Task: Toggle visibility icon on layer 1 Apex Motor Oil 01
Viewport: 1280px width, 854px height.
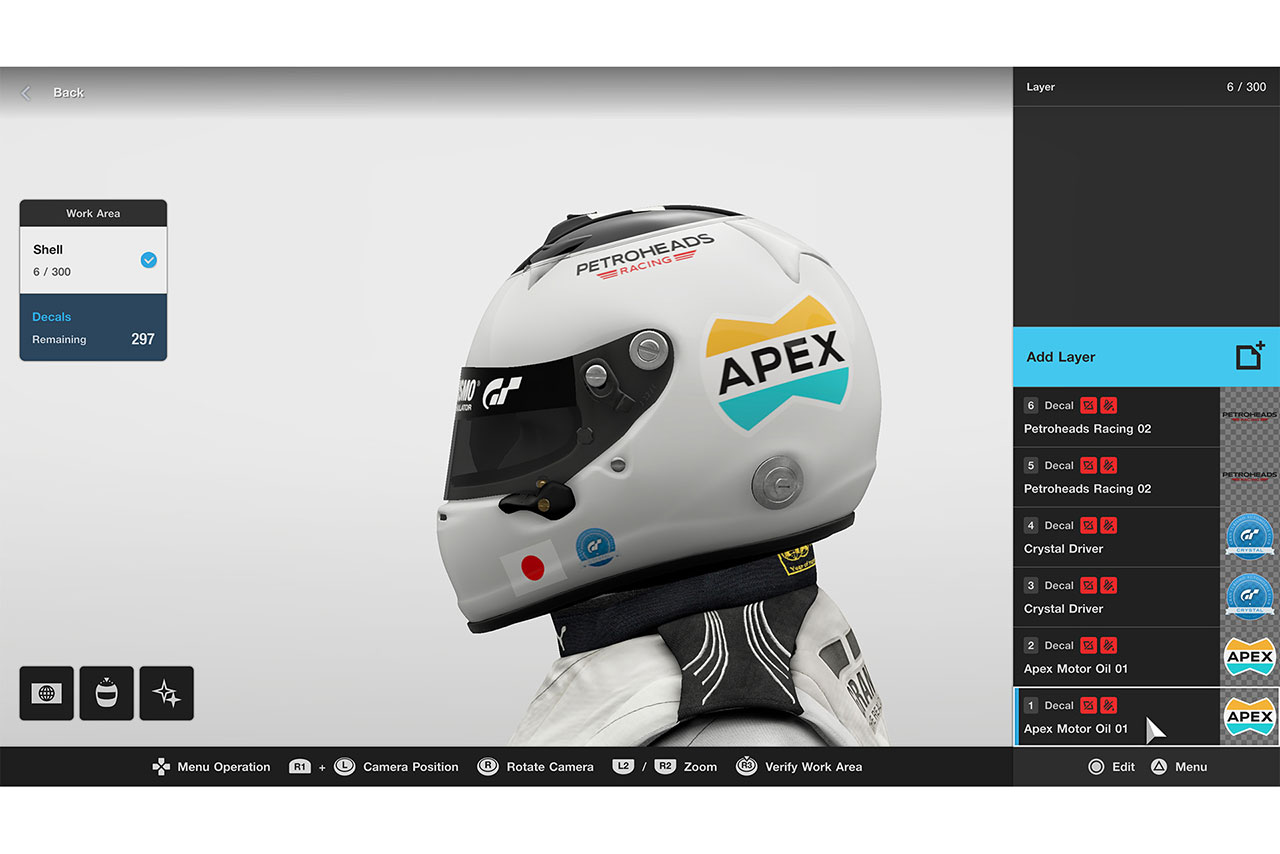Action: pyautogui.click(x=1088, y=705)
